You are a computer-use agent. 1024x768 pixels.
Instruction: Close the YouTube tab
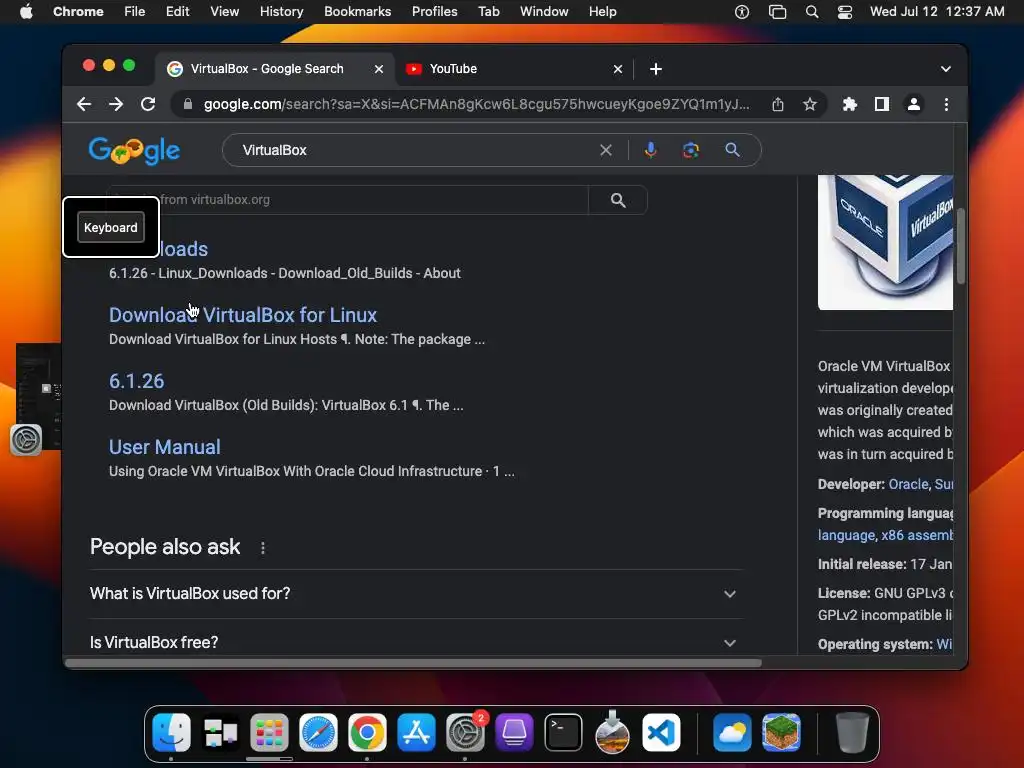coord(618,69)
